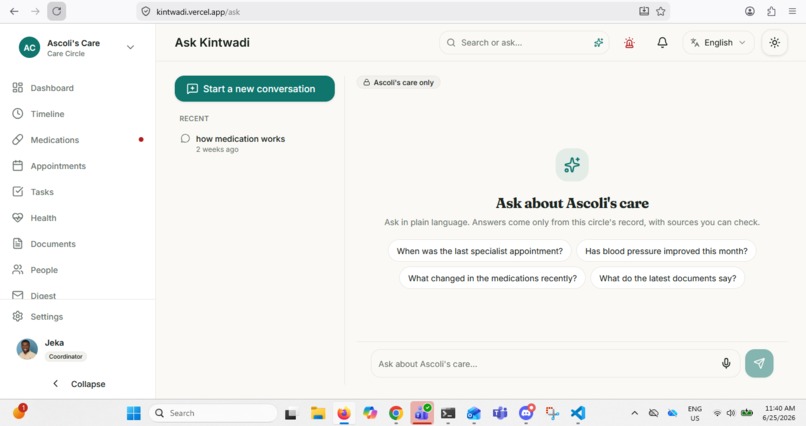Ask 'Has blood pressure improved this month?'

pyautogui.click(x=666, y=251)
